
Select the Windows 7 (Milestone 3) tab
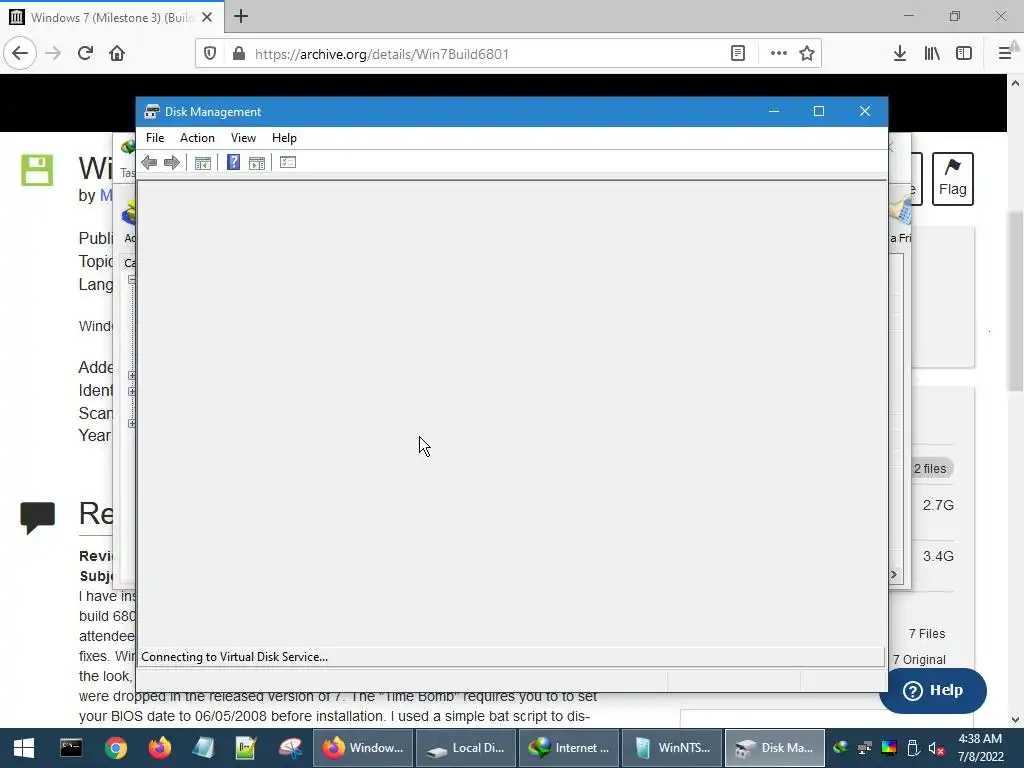[x=111, y=18]
